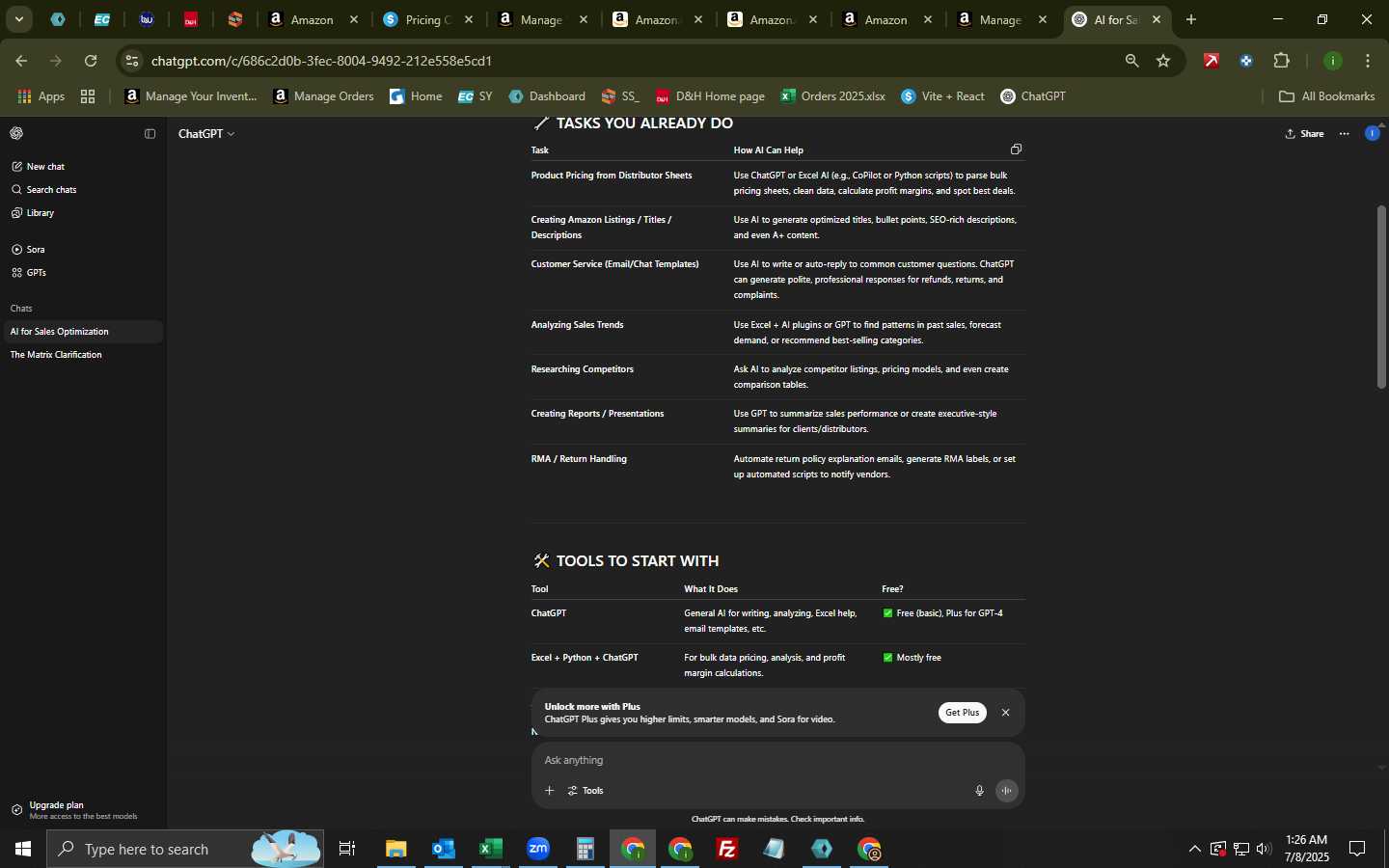Screen dimensions: 1389x868
Task: Click the ChatGPT logo in the sidebar
Action: (16, 134)
